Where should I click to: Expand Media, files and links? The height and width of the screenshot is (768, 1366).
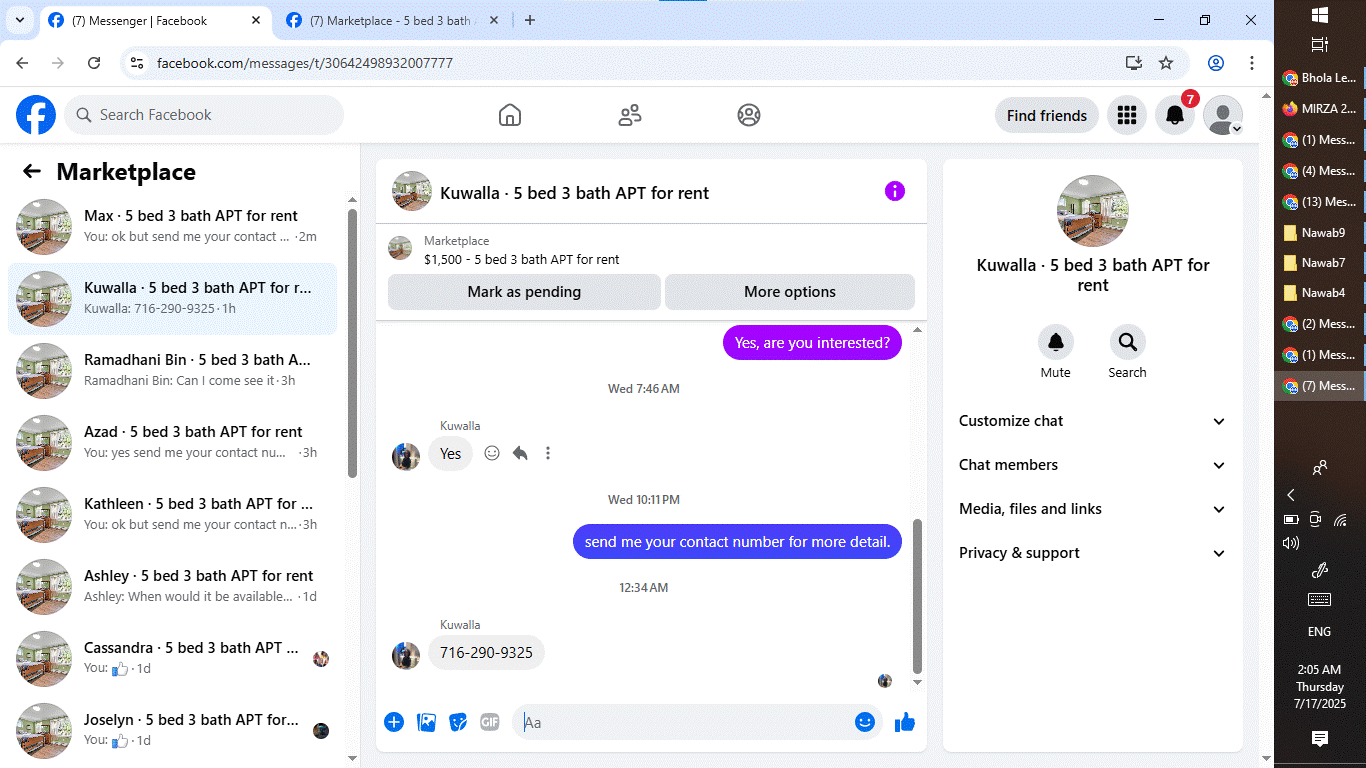(1093, 509)
